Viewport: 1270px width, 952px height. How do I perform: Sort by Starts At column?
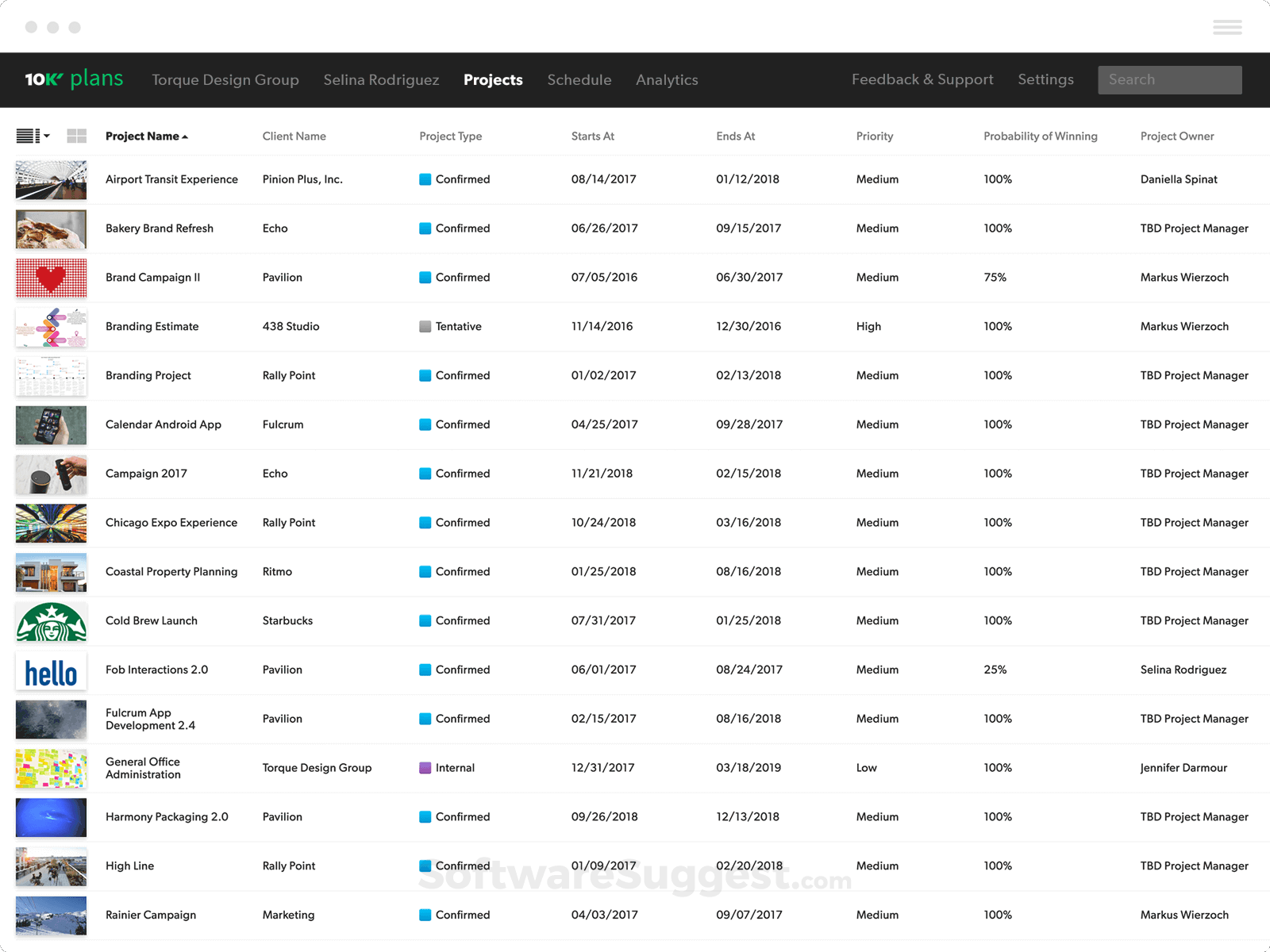click(x=592, y=136)
